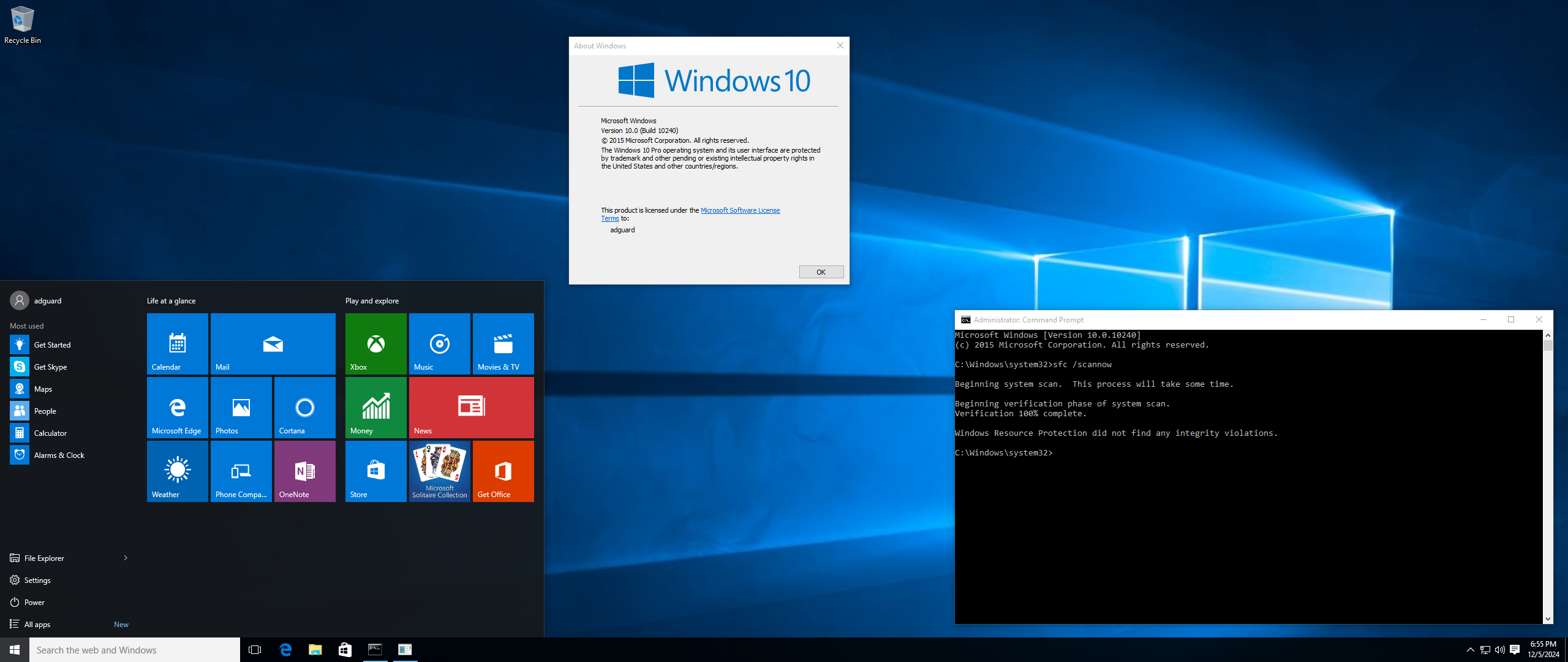Open Alarms & Clock from Most used
The image size is (1568, 662).
70,455
